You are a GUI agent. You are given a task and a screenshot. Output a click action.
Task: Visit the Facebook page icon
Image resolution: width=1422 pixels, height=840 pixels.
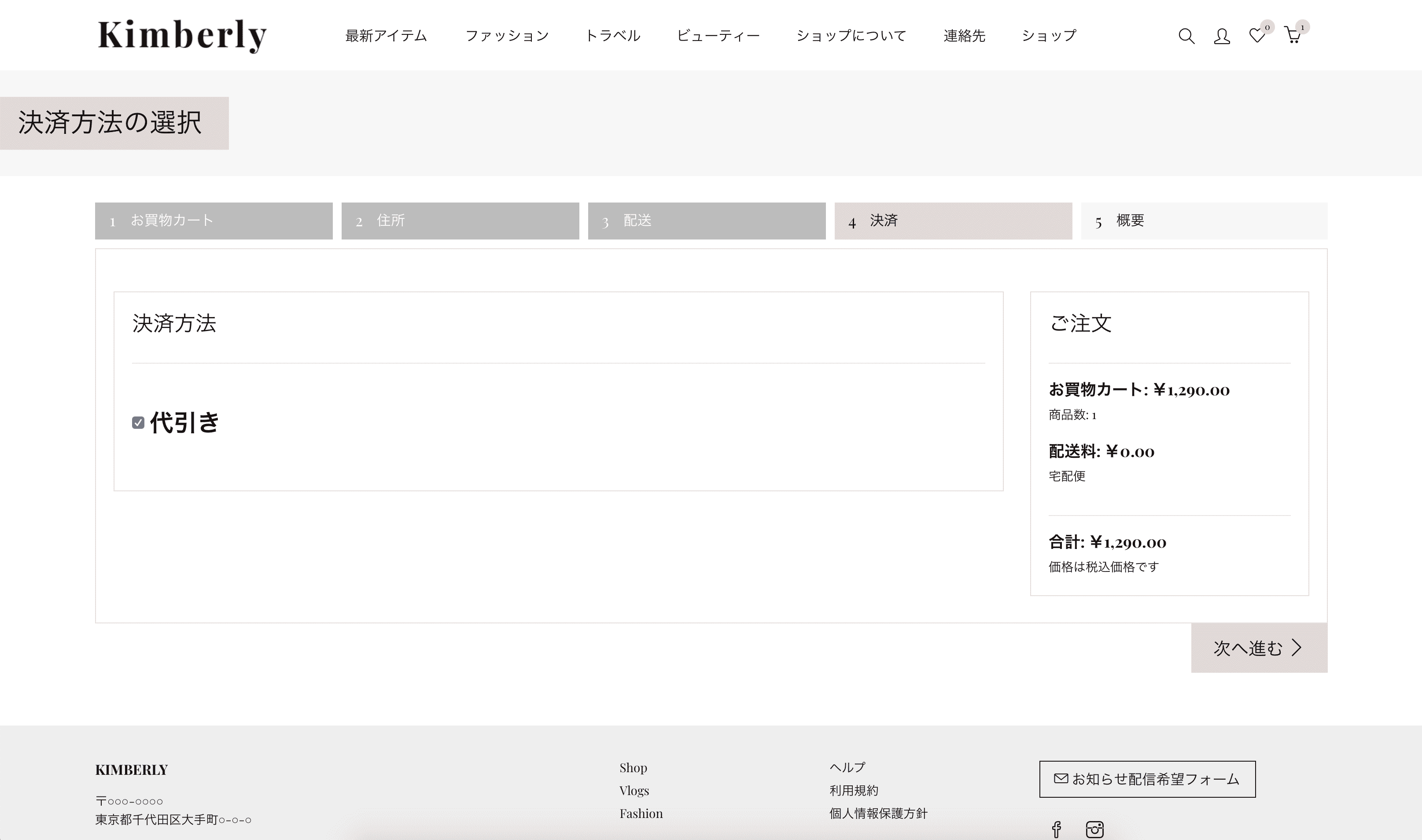point(1056,829)
